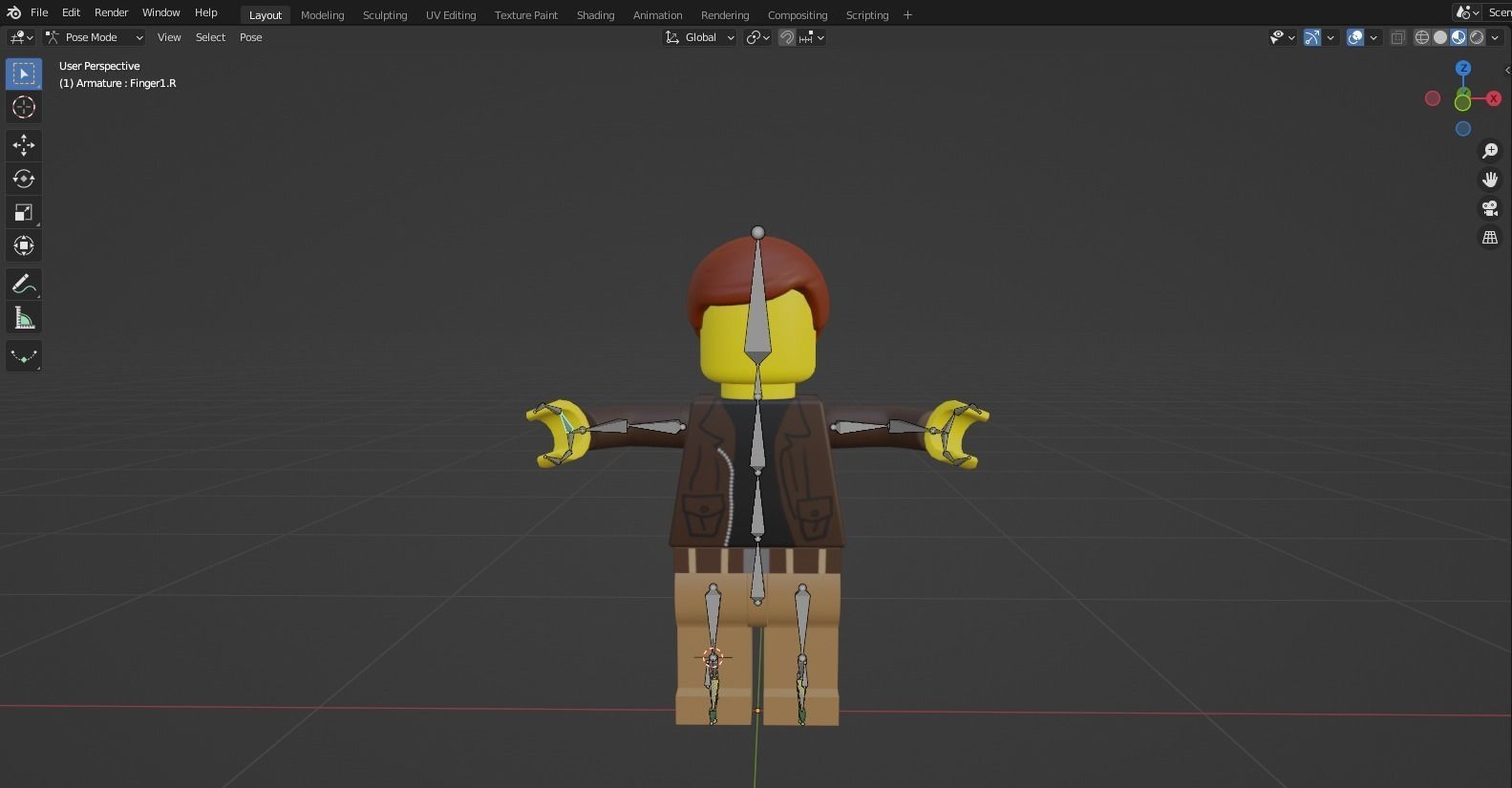
Task: Open the Window menu
Action: (160, 12)
